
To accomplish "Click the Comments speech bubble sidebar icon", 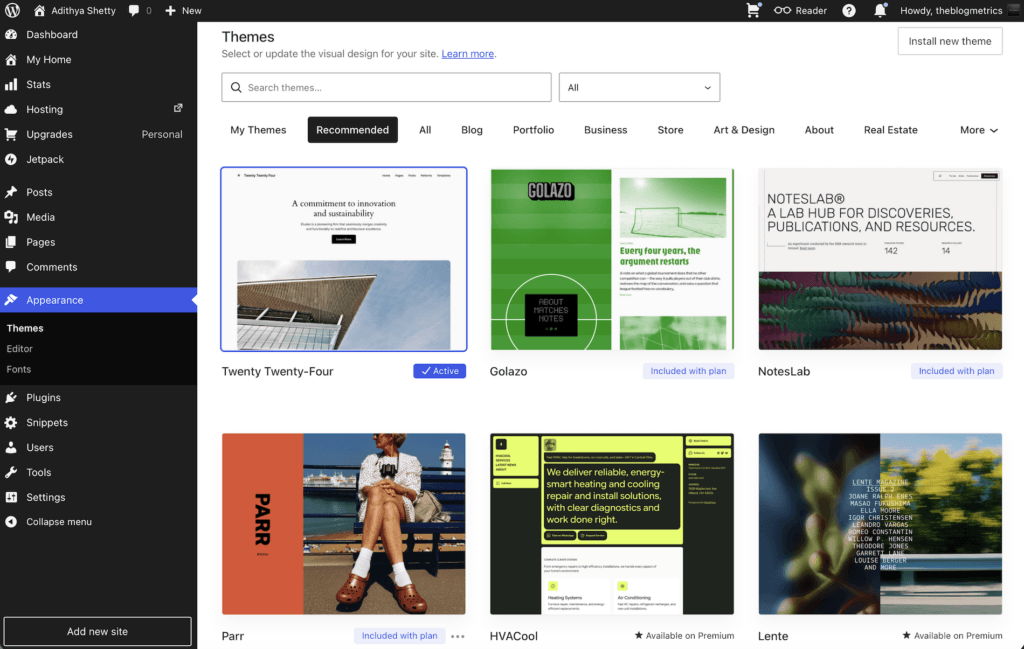I will pos(11,266).
